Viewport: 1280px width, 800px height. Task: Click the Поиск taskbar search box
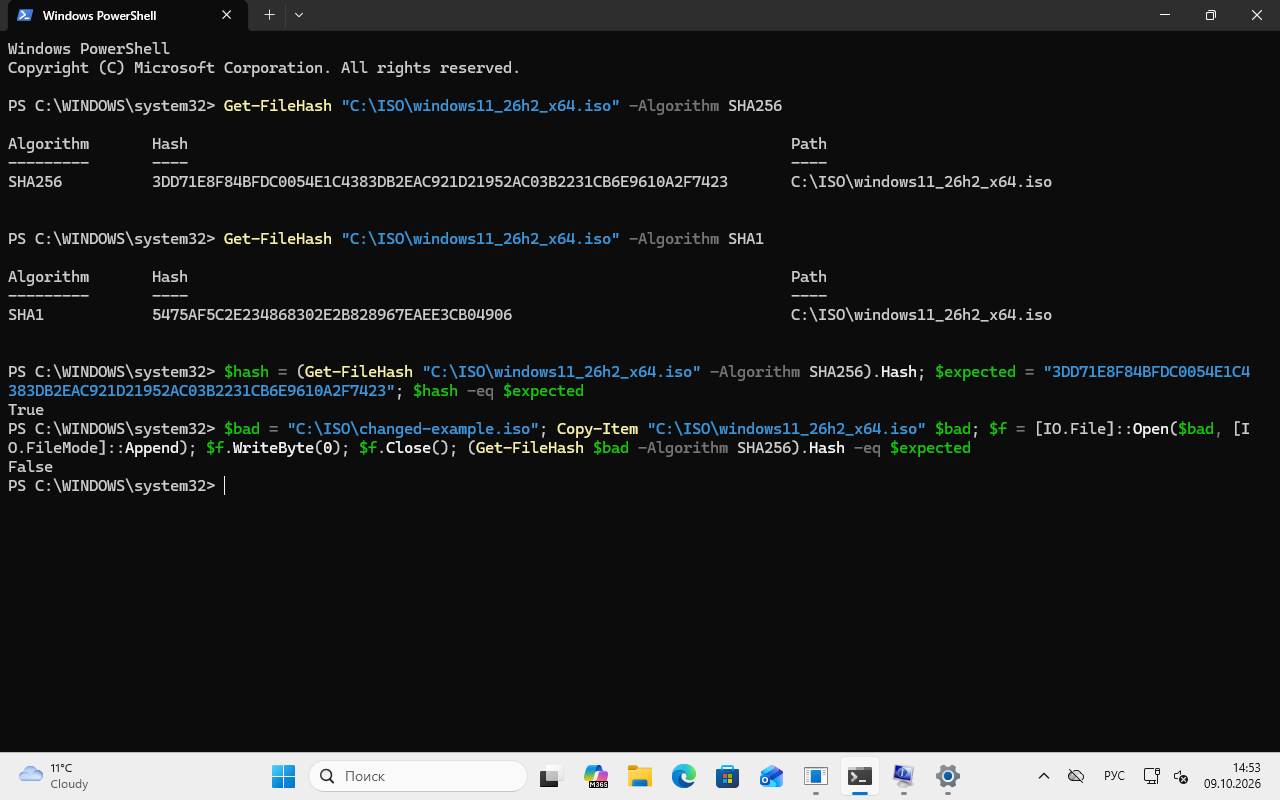pos(418,776)
